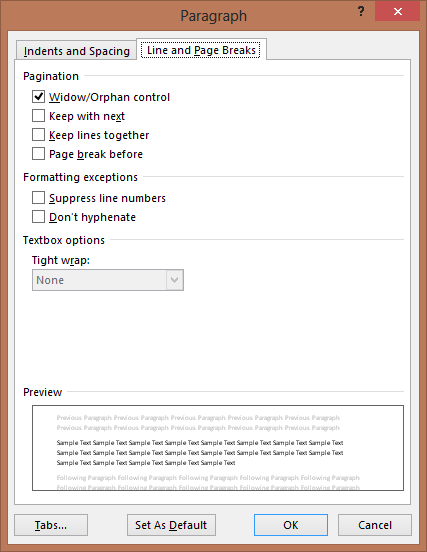Click the Cancel button
The image size is (427, 552).
pyautogui.click(x=375, y=525)
